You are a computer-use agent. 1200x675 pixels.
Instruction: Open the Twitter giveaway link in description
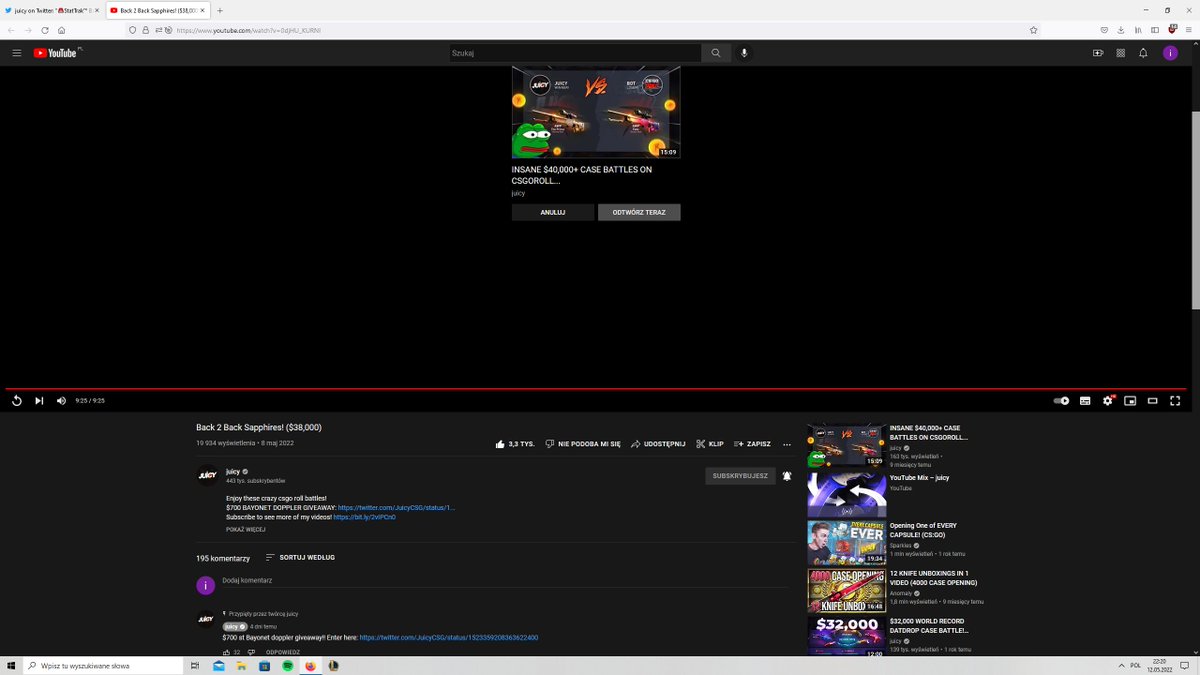coord(396,508)
